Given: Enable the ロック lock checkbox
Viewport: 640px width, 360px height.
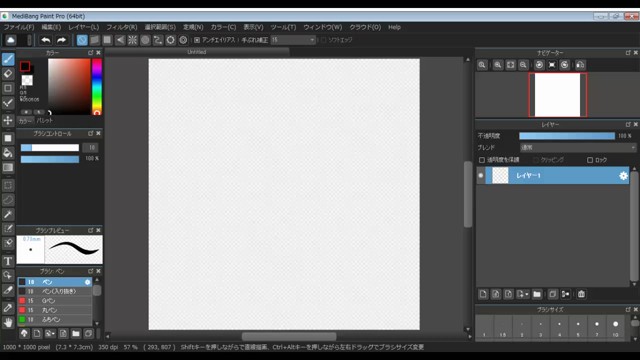Looking at the screenshot, I should coord(590,160).
